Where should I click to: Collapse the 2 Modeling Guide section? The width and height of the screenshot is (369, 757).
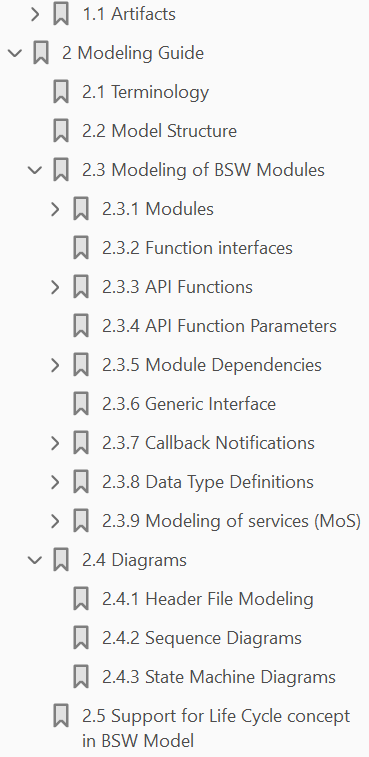point(15,53)
